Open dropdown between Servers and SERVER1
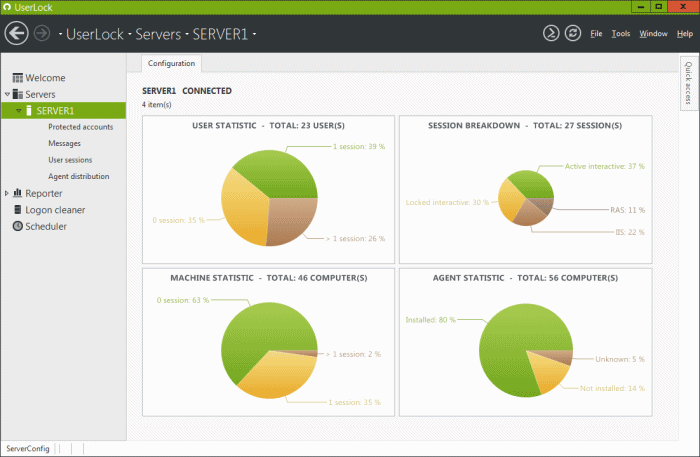Image resolution: width=700 pixels, height=457 pixels. (187, 34)
